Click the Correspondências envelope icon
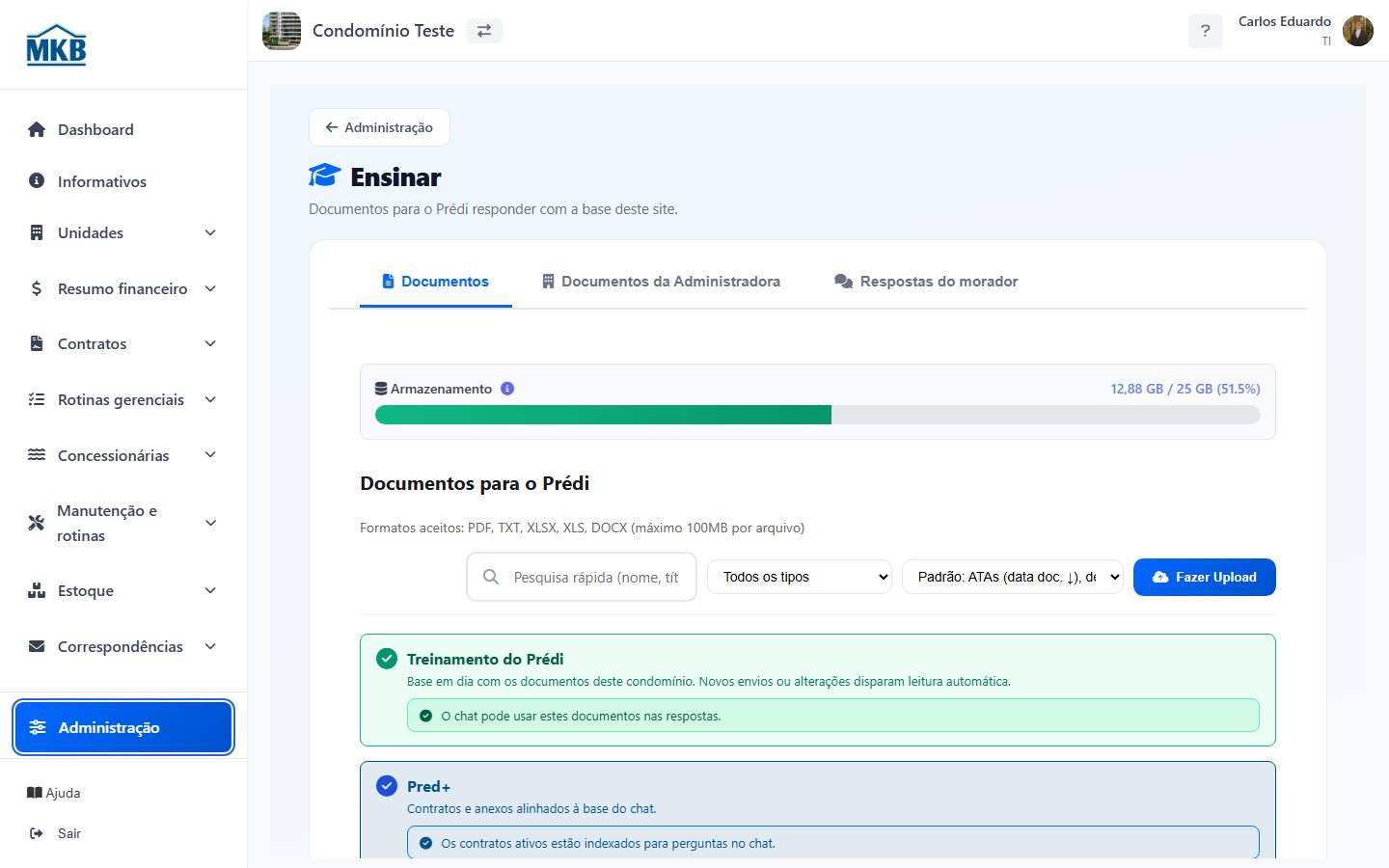 coord(37,646)
